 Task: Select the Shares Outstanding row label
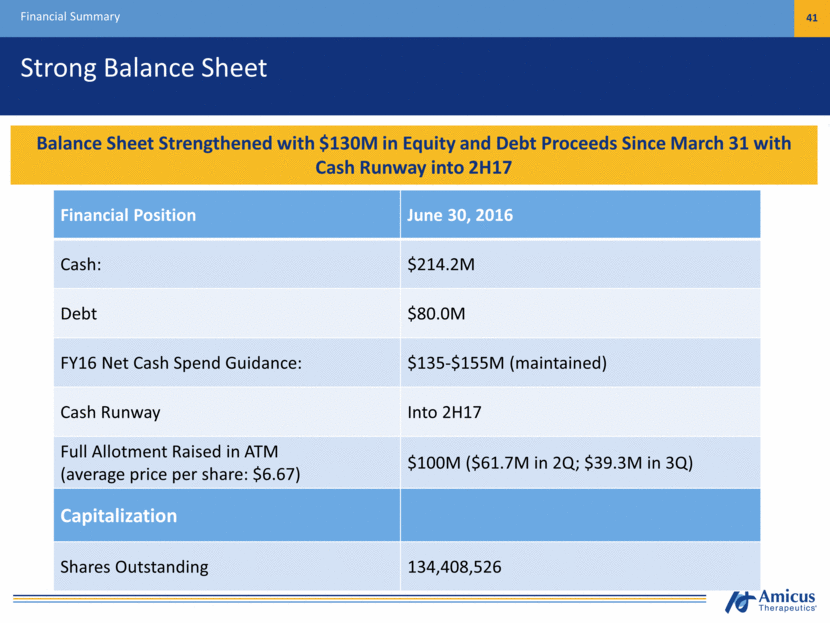click(136, 567)
